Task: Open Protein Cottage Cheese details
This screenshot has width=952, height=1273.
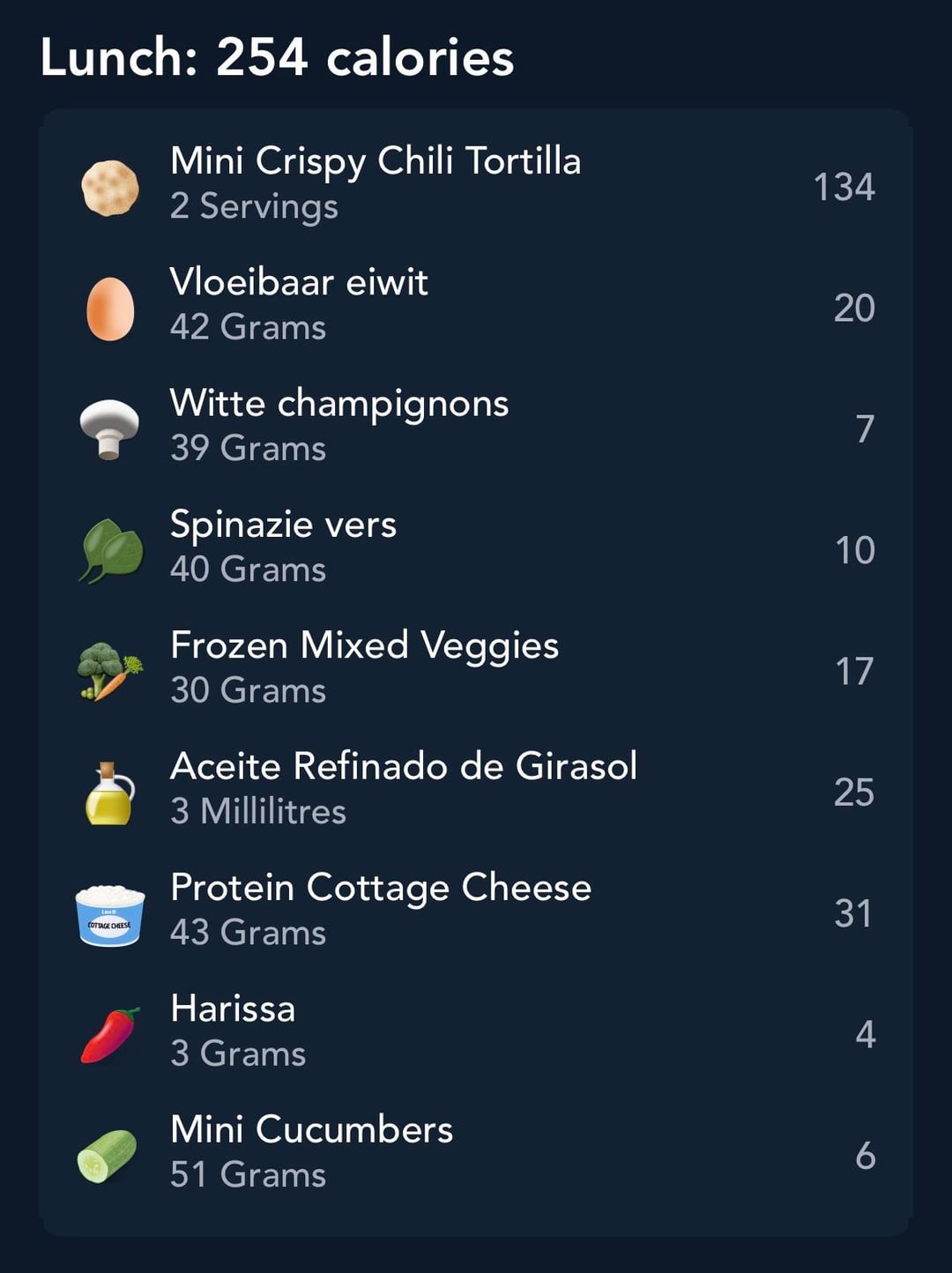Action: coord(381,888)
